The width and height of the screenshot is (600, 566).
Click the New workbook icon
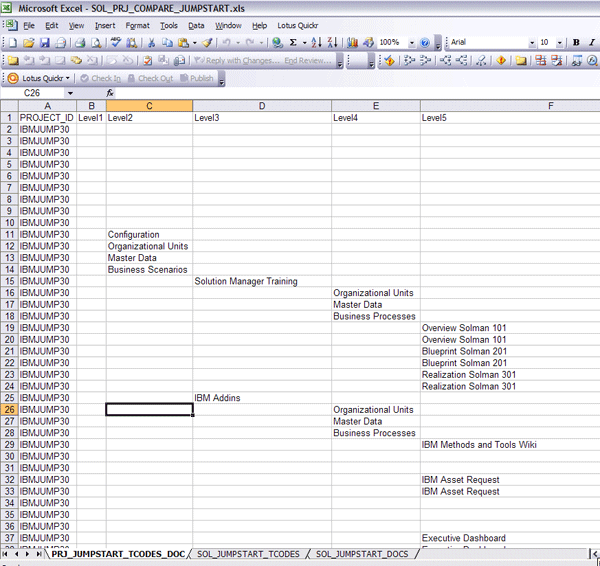click(x=12, y=43)
